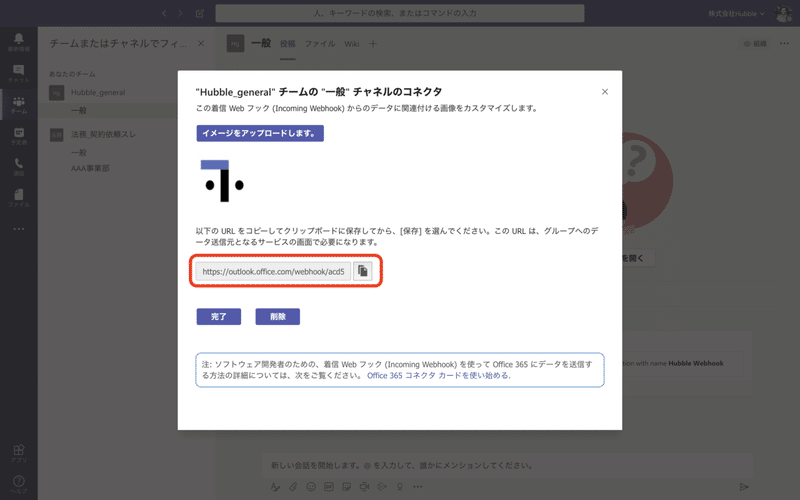This screenshot has height=500, width=800.
Task: Click the webhook connector image thumbnail
Action: coord(222,181)
